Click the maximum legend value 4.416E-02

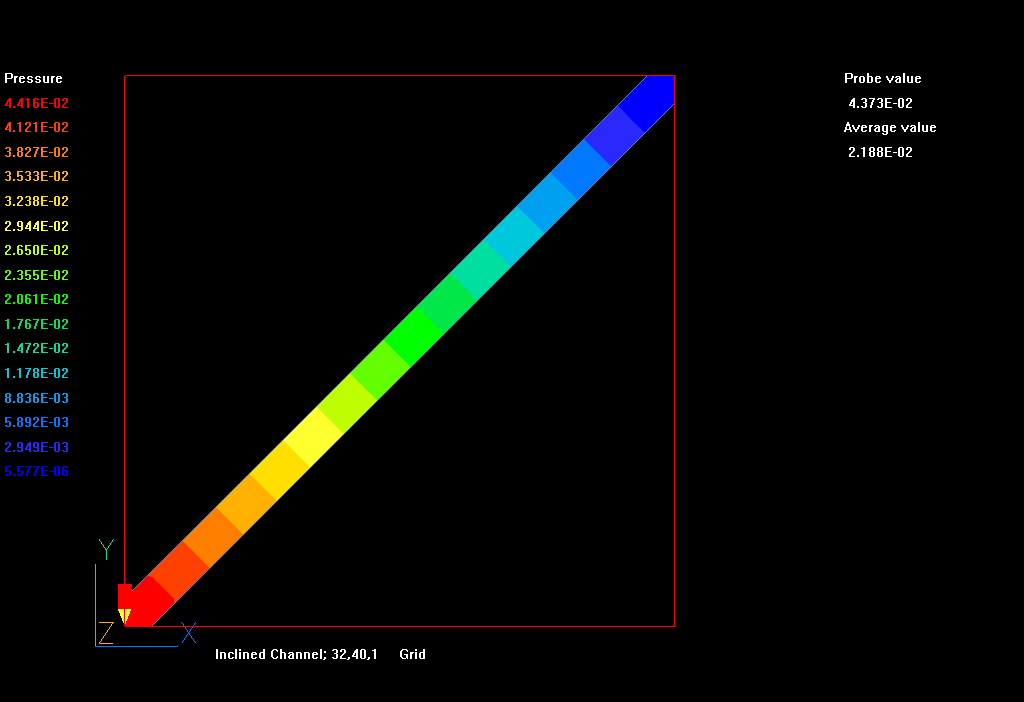pos(37,103)
